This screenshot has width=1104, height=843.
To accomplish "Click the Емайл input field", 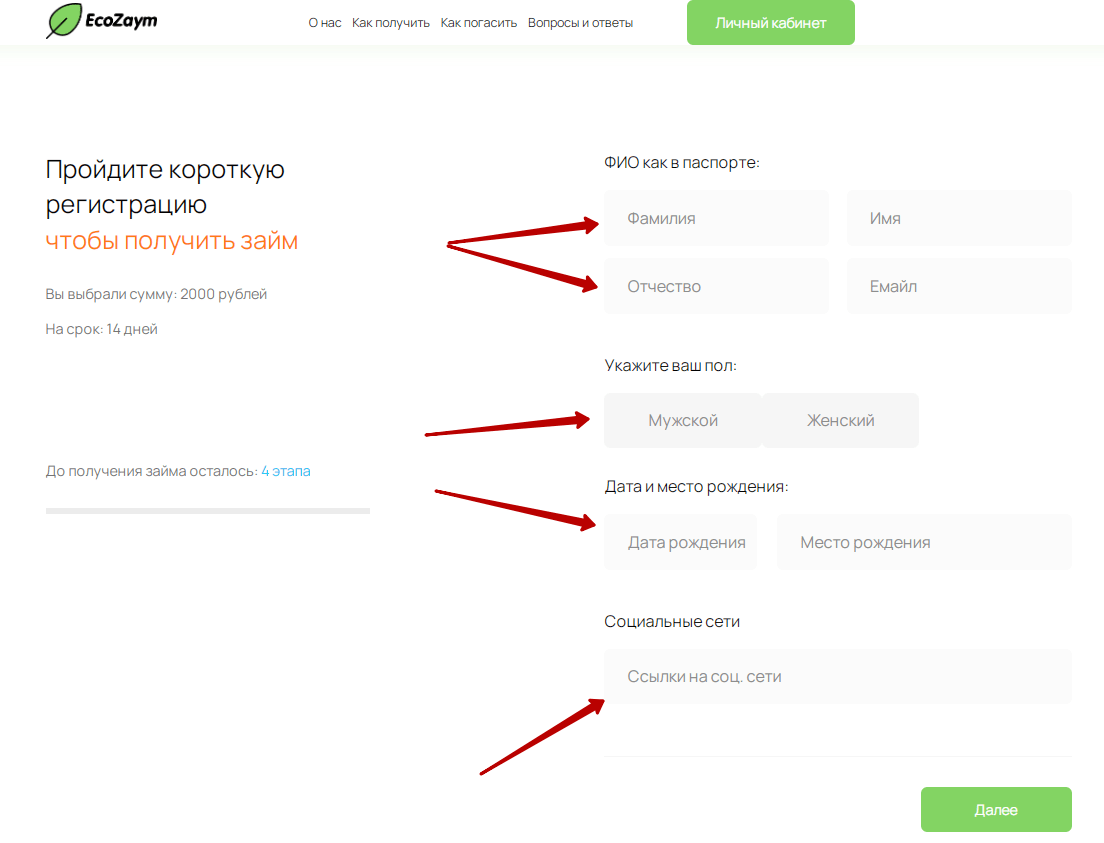I will coord(959,286).
